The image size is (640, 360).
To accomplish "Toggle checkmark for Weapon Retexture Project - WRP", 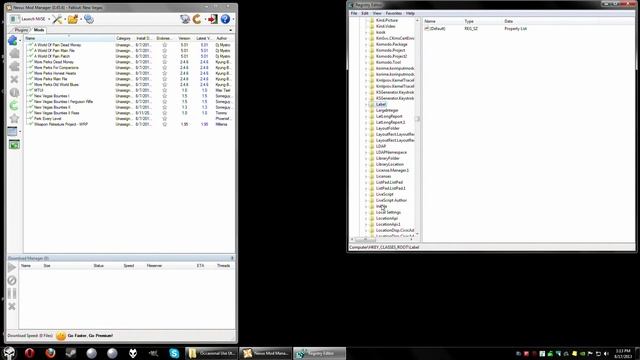I will 30,124.
